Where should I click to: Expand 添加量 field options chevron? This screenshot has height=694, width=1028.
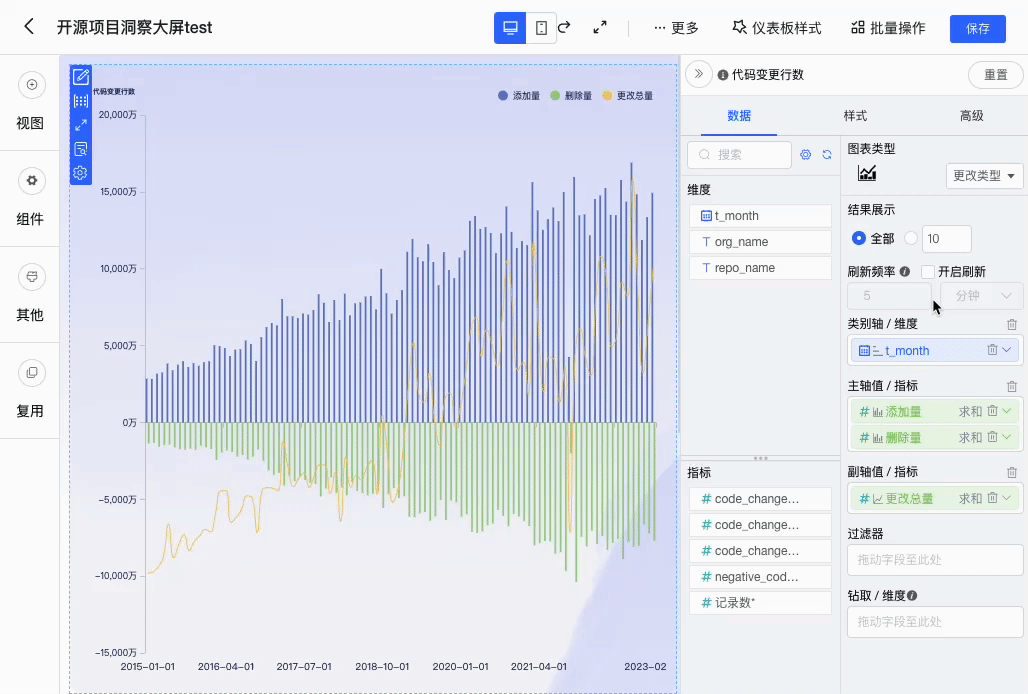[1007, 411]
